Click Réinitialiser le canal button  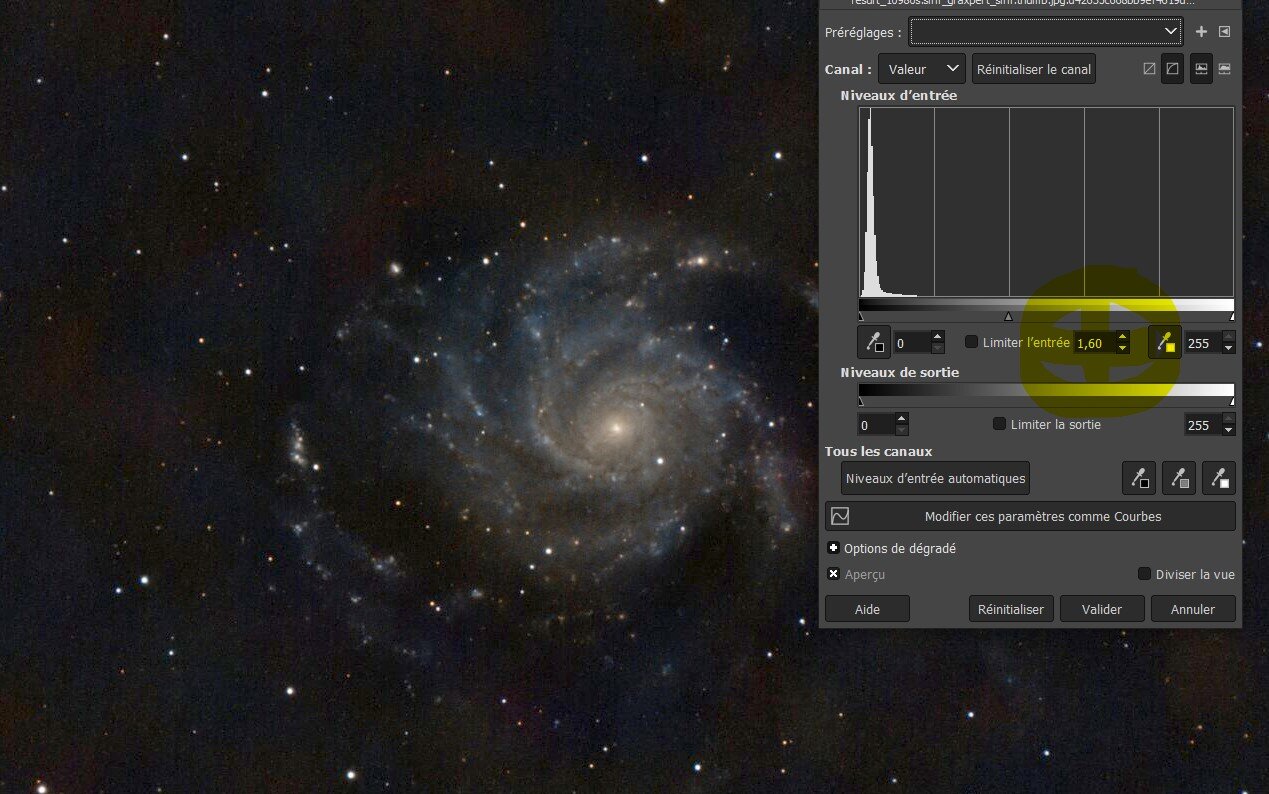tap(1034, 69)
